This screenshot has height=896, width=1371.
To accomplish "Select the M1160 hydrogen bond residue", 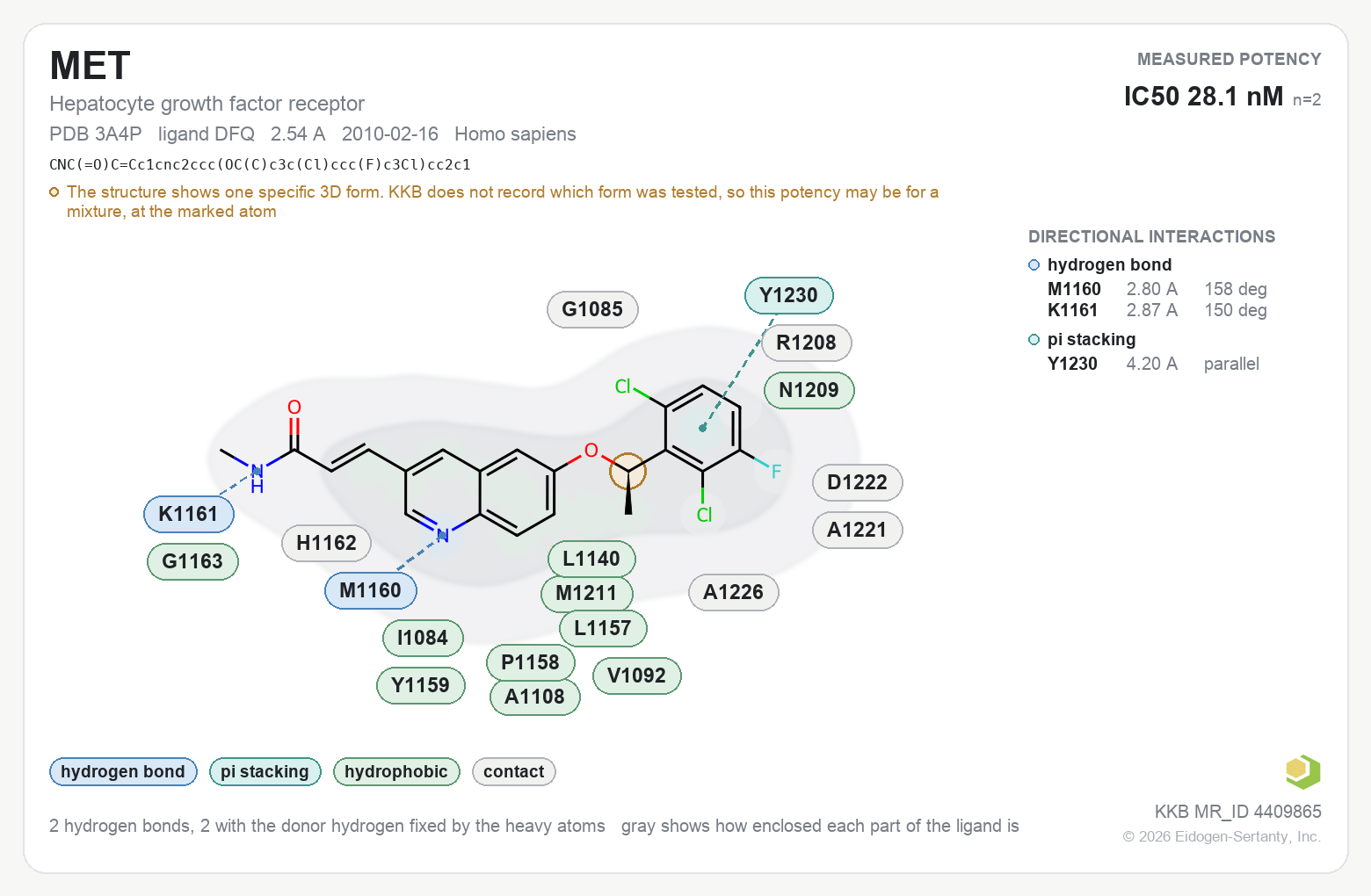I will tap(371, 590).
